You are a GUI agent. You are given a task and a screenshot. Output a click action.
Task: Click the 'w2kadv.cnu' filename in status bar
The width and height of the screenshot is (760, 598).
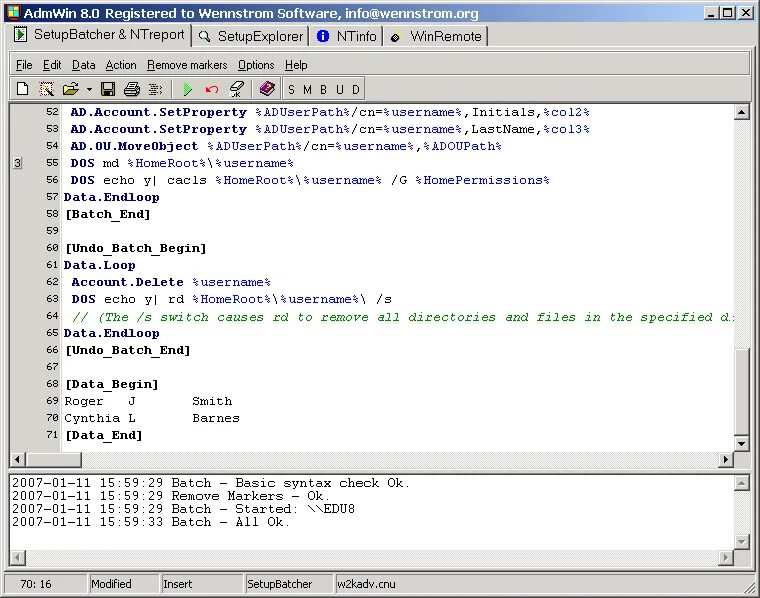pyautogui.click(x=366, y=584)
